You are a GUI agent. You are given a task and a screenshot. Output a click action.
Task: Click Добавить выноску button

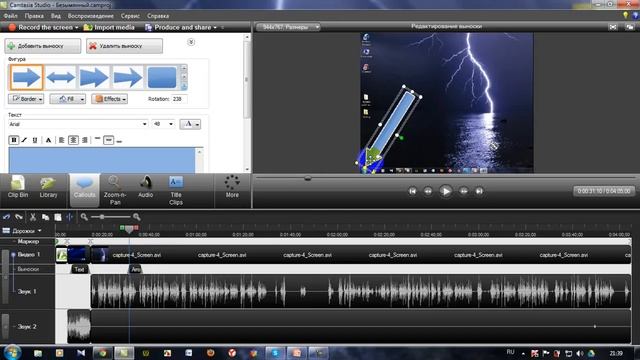(x=43, y=46)
